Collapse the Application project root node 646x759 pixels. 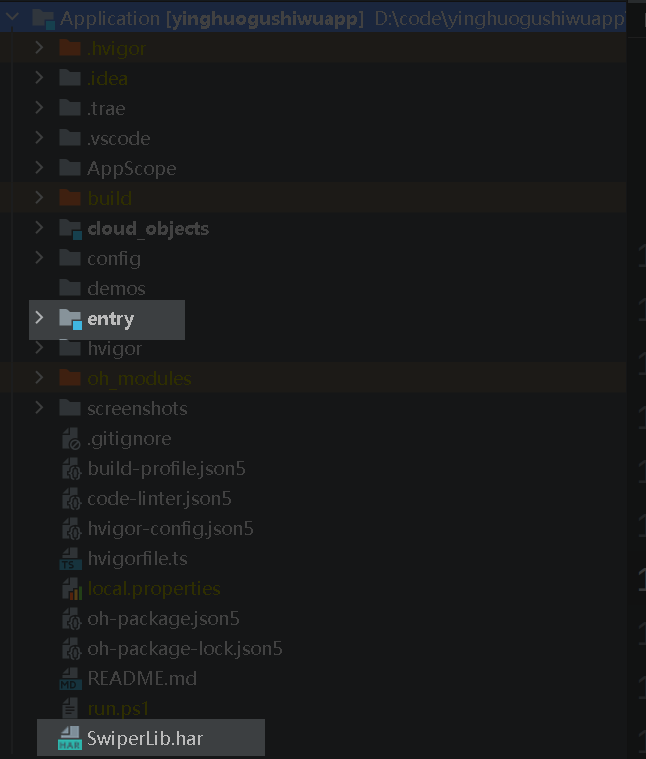(x=14, y=18)
